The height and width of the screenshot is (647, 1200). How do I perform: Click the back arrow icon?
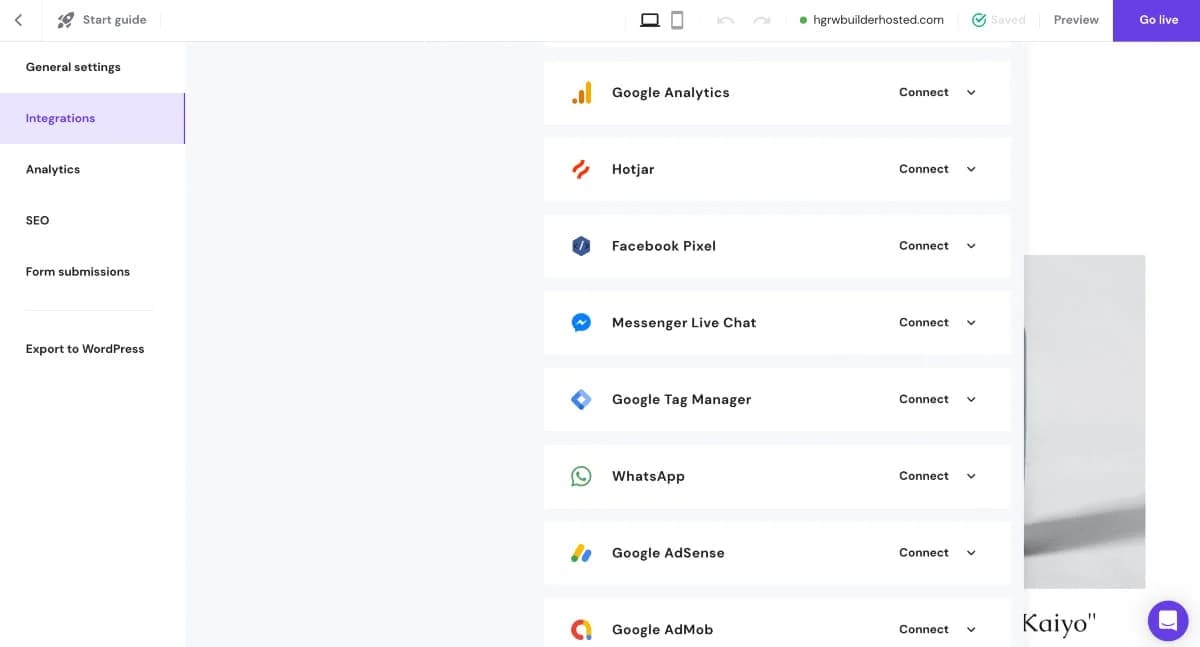[x=18, y=20]
